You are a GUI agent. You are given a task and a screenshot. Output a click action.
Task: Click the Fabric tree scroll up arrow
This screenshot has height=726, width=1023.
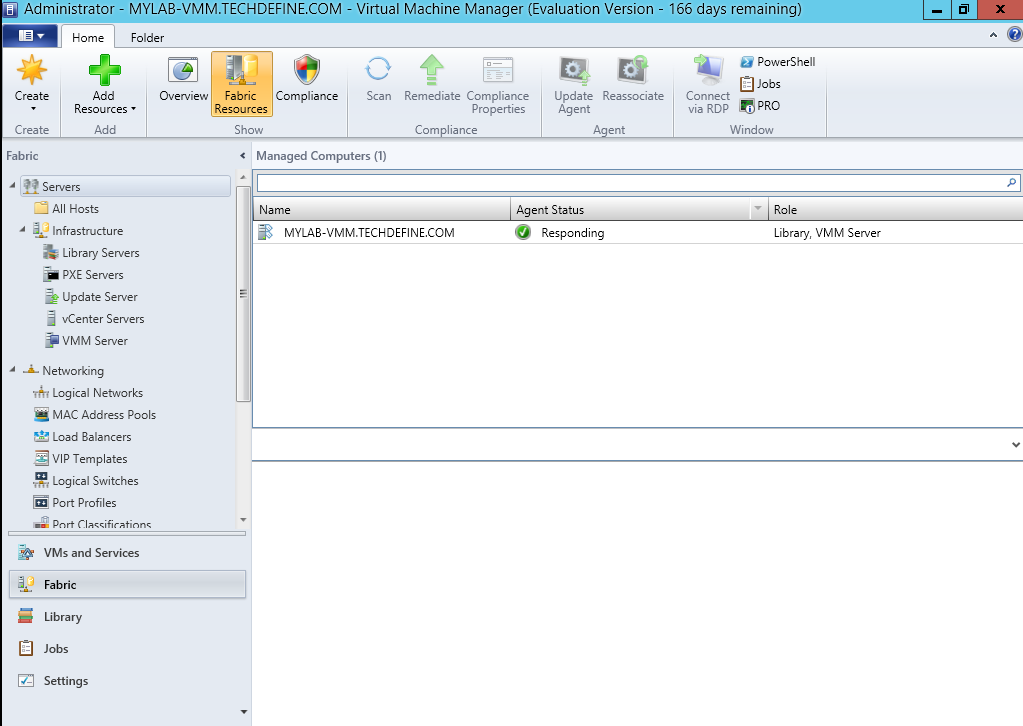(x=243, y=177)
